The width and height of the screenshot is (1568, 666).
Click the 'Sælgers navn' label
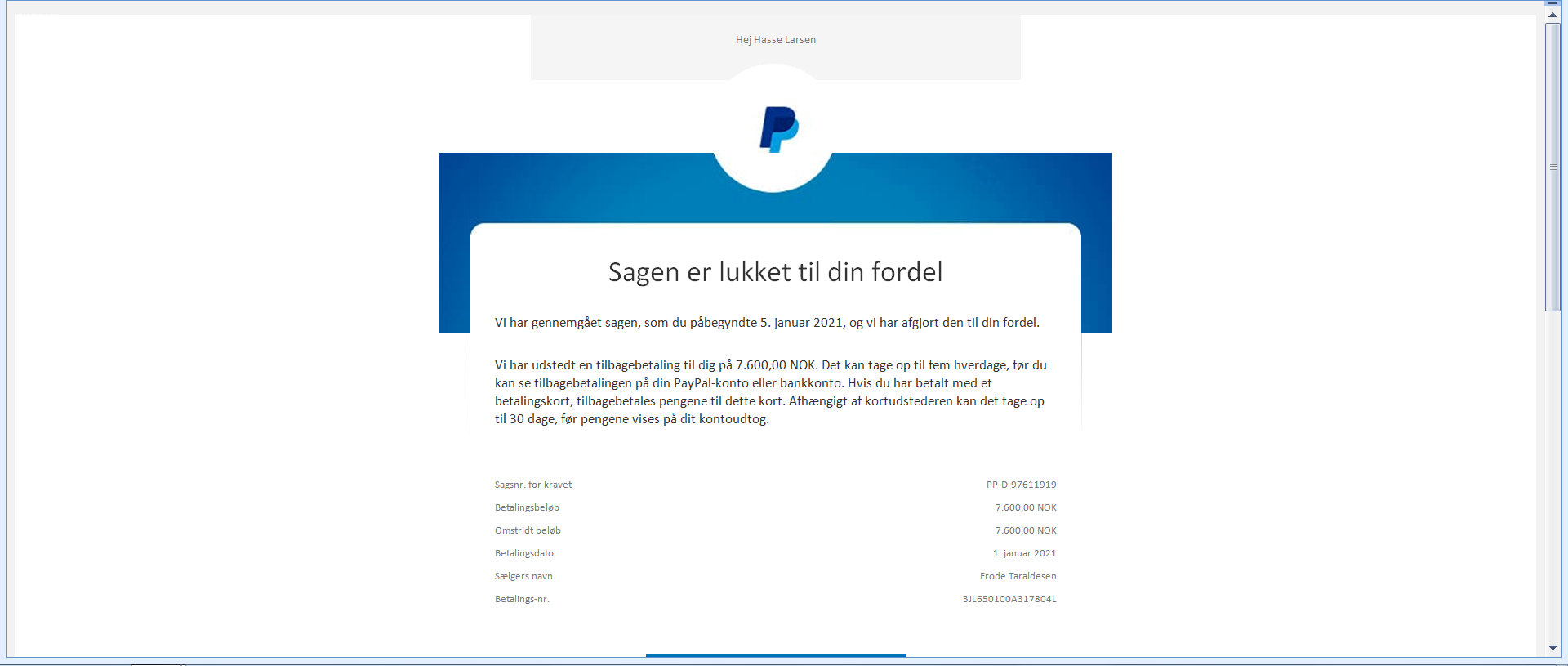click(523, 576)
